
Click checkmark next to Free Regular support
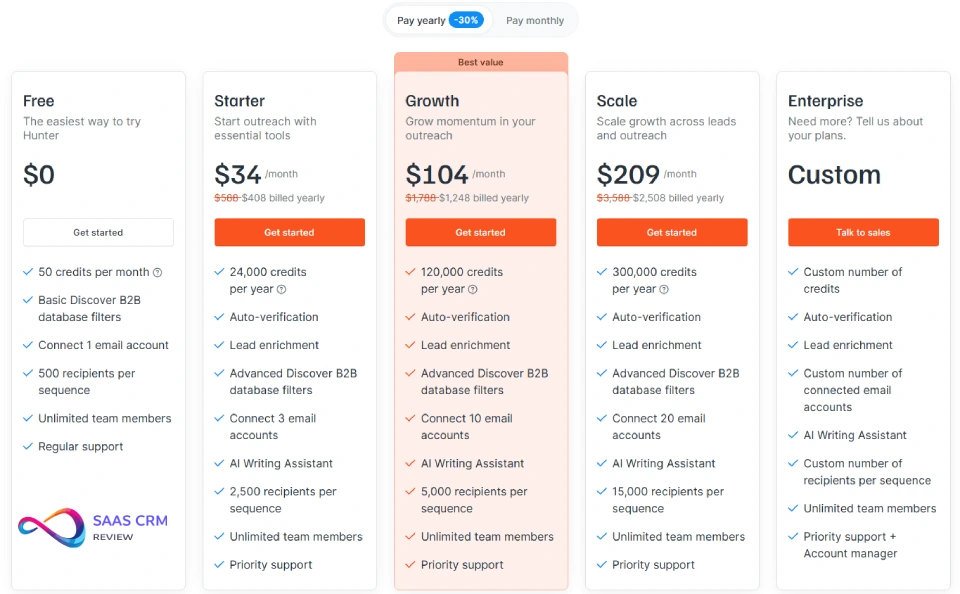[29, 447]
